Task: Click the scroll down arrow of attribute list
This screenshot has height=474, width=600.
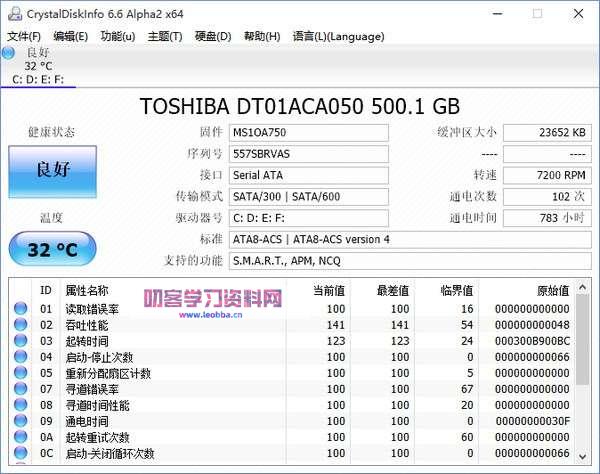Action: tap(582, 456)
